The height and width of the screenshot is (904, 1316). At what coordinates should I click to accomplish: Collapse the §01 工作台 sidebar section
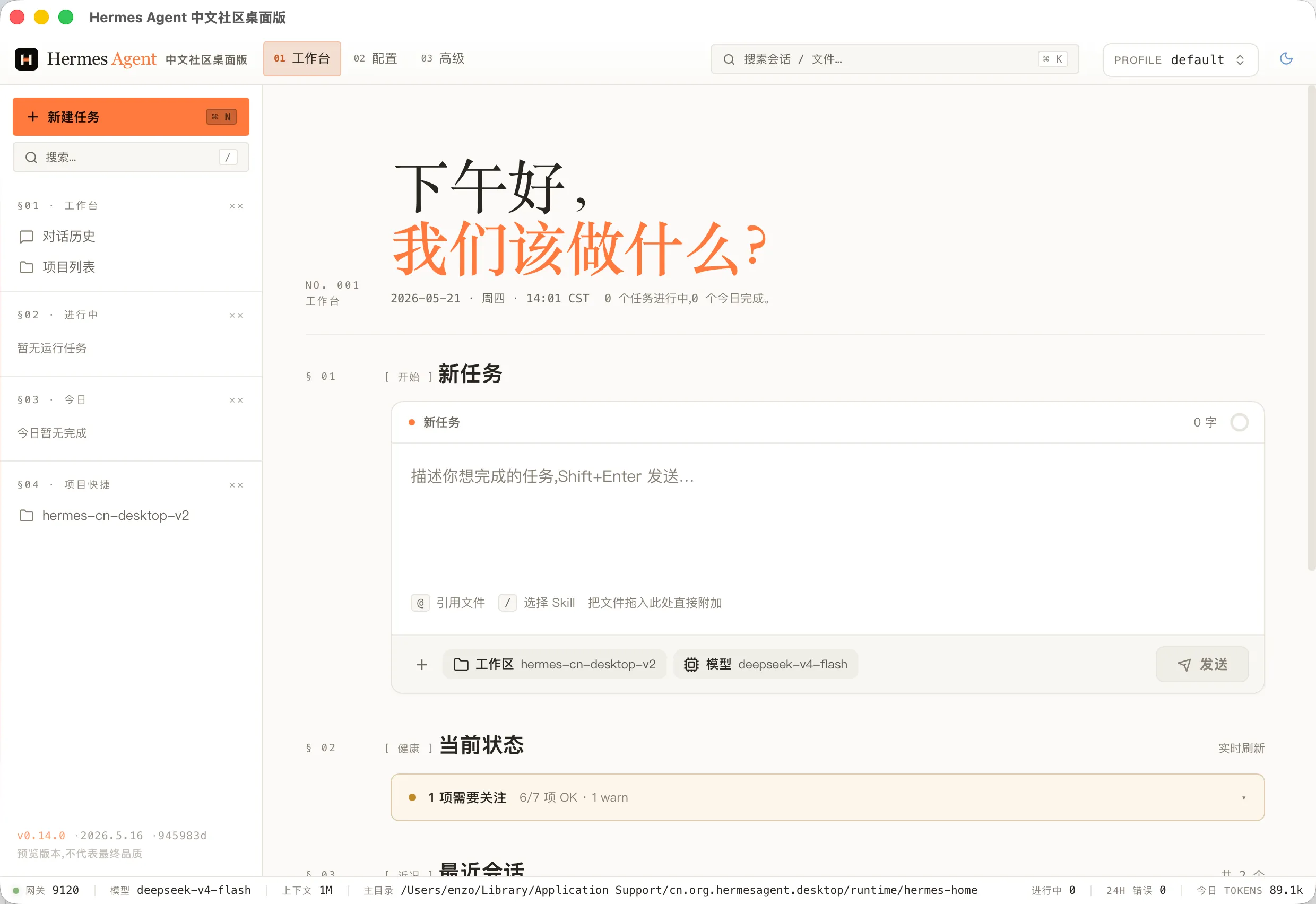[x=236, y=206]
